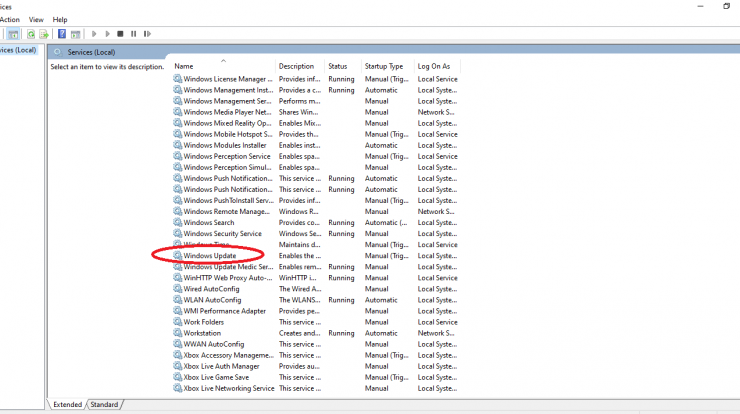Select the Windows Mobile Hotspot Service name
This screenshot has width=740, height=414.
tap(228, 134)
